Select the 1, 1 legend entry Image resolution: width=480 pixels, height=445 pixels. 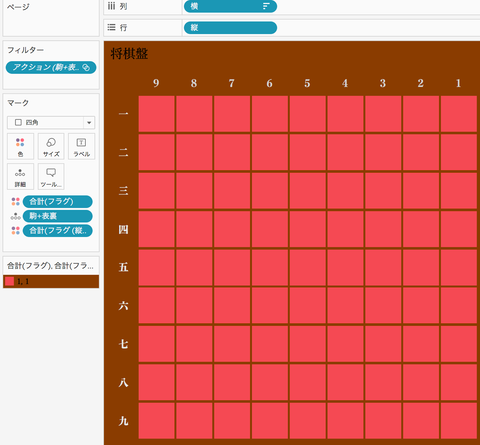pyautogui.click(x=51, y=281)
